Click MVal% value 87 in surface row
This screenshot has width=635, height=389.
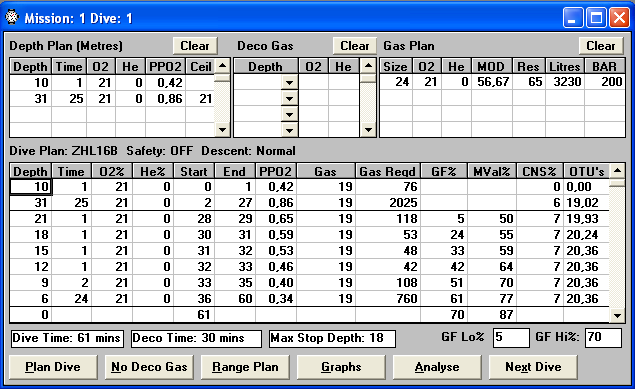pyautogui.click(x=492, y=315)
